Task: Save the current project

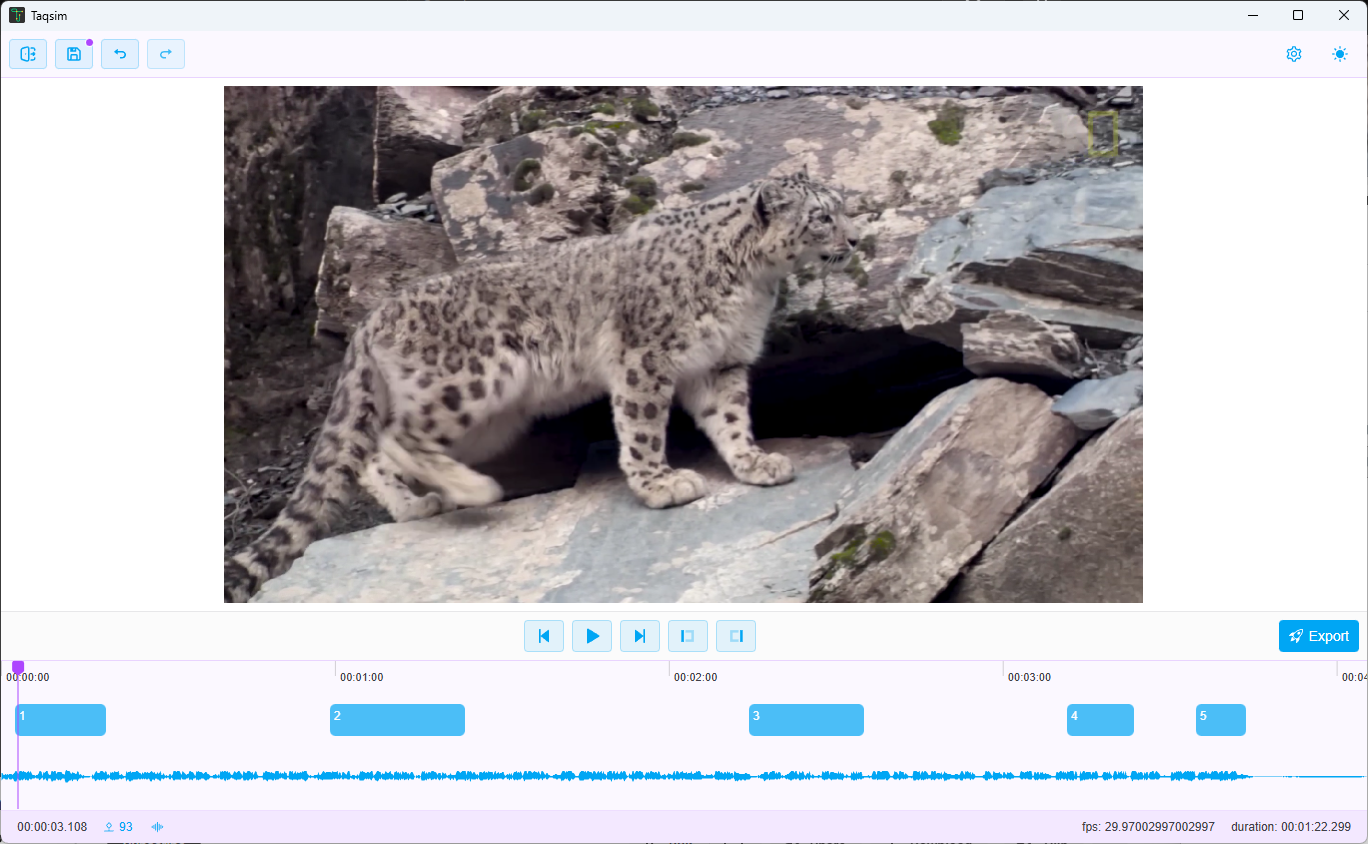Action: pos(74,54)
